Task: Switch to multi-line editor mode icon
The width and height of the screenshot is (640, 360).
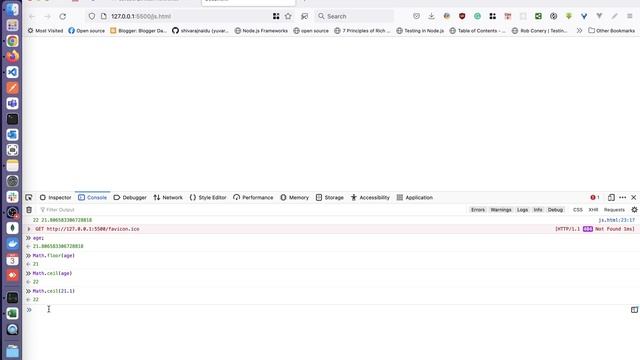Action: tap(634, 310)
